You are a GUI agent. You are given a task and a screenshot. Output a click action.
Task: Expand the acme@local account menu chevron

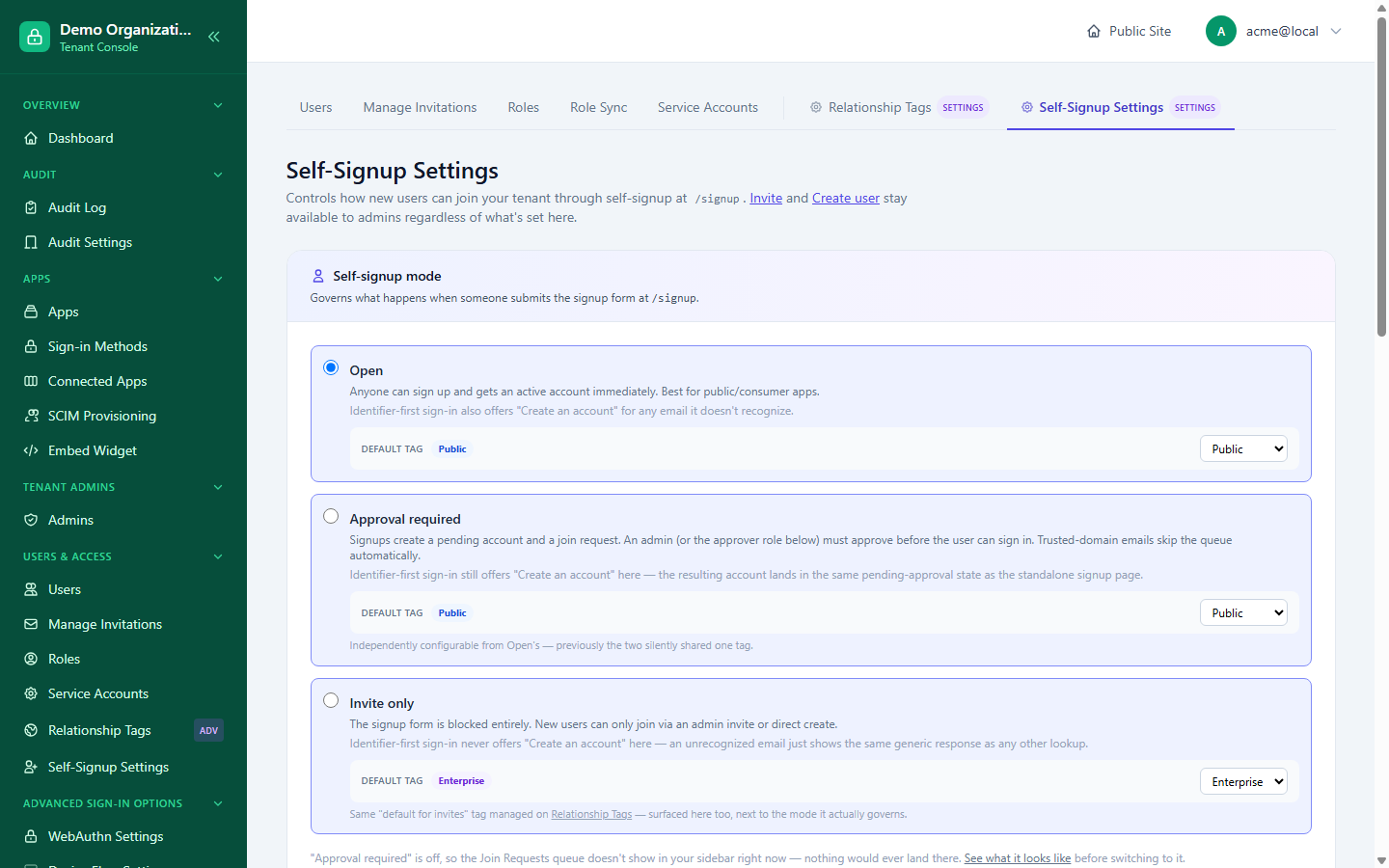coord(1336,31)
